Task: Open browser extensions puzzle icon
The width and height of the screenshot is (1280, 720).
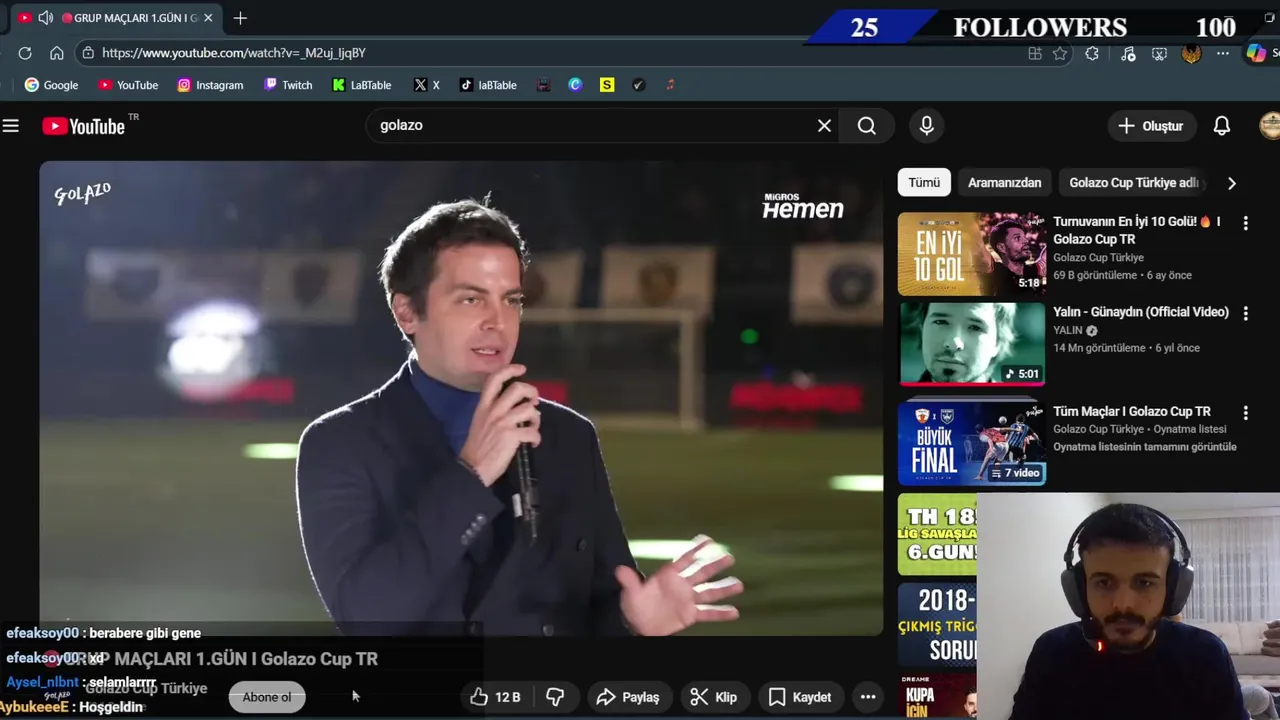Action: pos(1092,54)
